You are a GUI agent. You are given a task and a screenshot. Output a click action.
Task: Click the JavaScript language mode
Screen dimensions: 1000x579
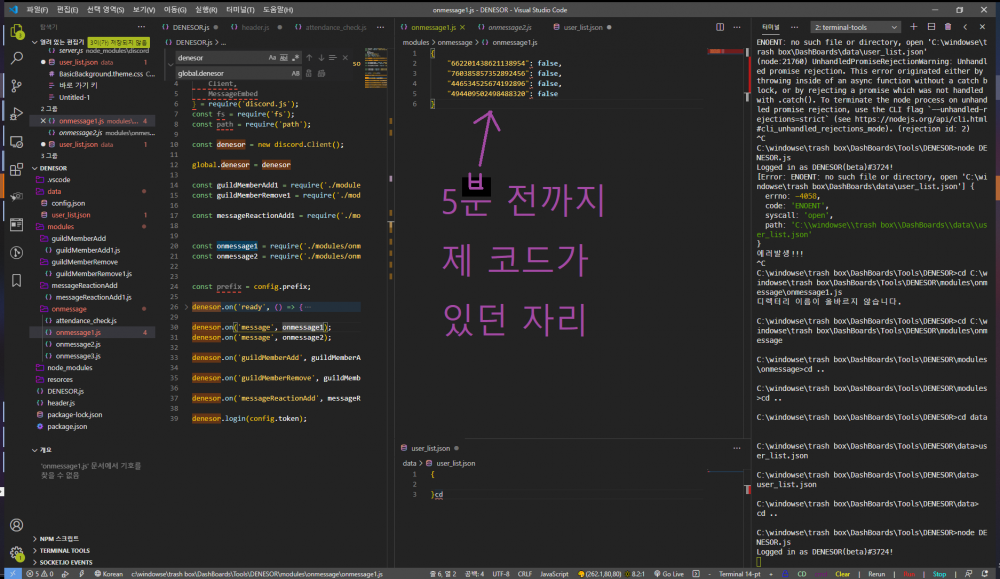point(554,574)
